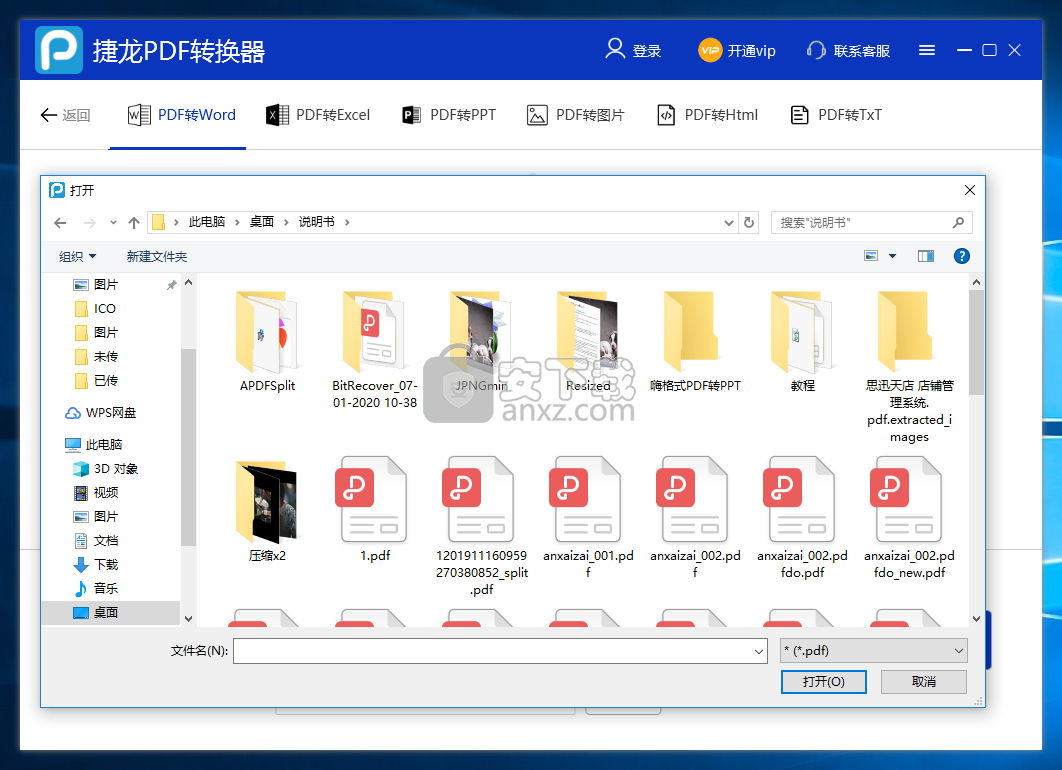Select the JPNGmin folder
1062x770 pixels.
[481, 341]
